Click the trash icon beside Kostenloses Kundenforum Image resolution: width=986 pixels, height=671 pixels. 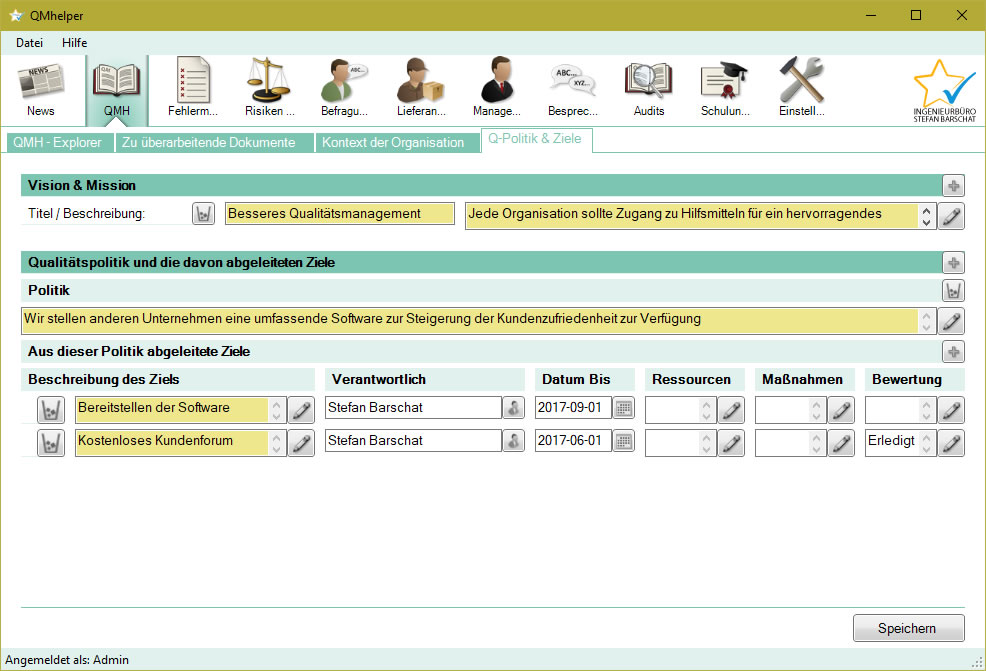[51, 443]
